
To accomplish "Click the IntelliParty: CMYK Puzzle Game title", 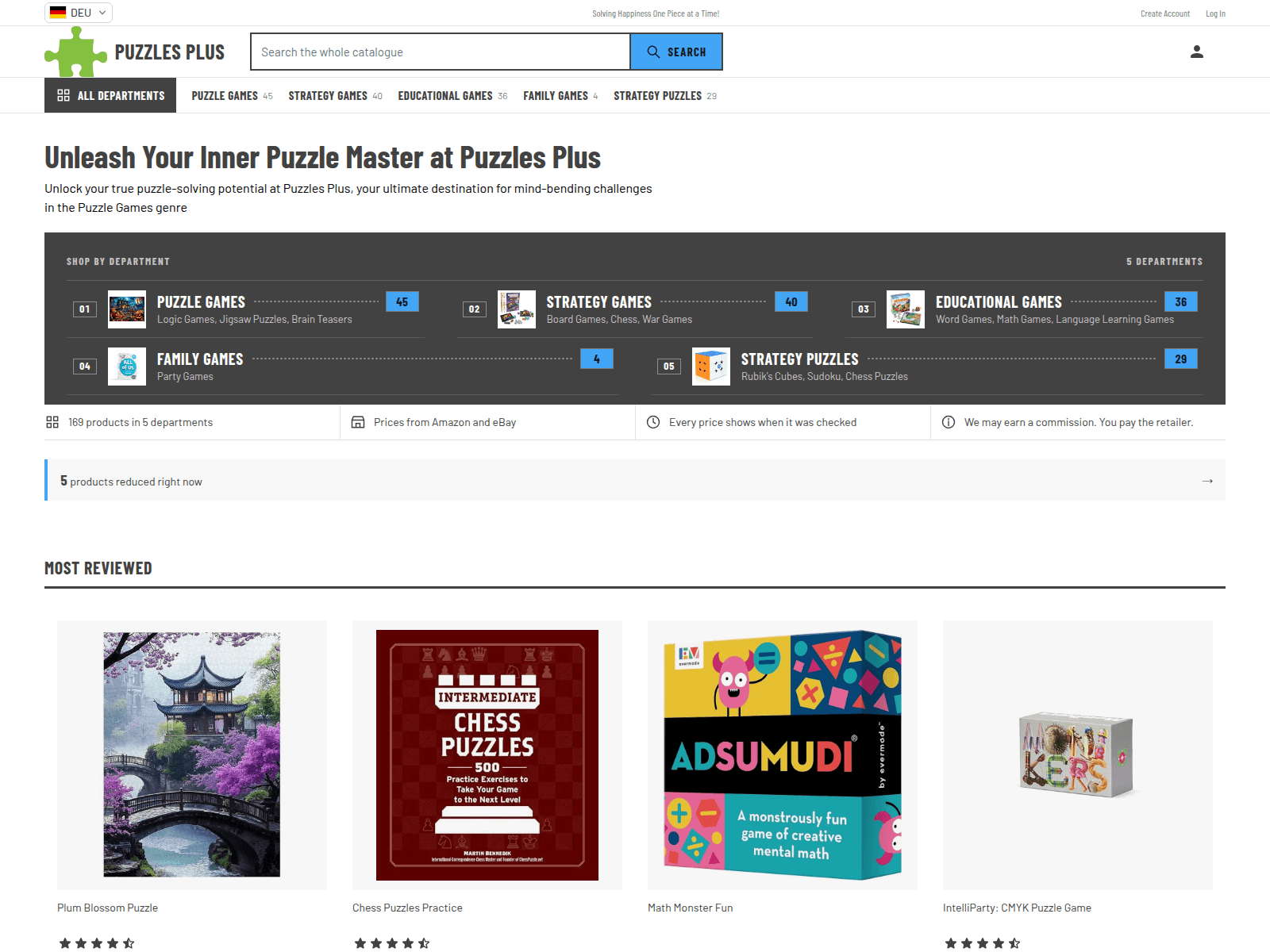I will pos(1017,908).
